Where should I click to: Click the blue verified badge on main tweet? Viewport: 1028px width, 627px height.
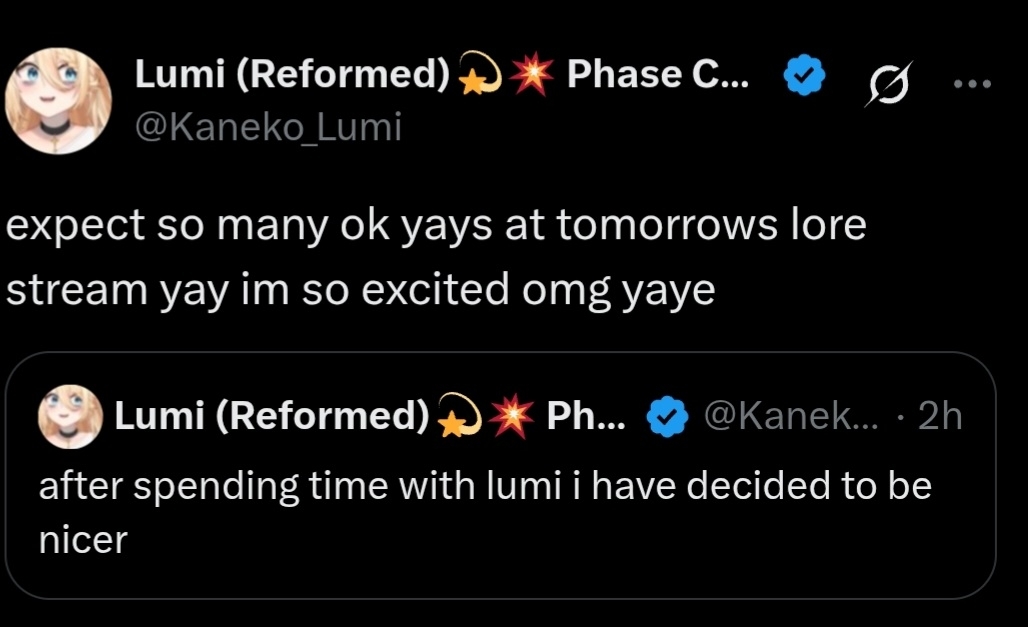pyautogui.click(x=803, y=78)
